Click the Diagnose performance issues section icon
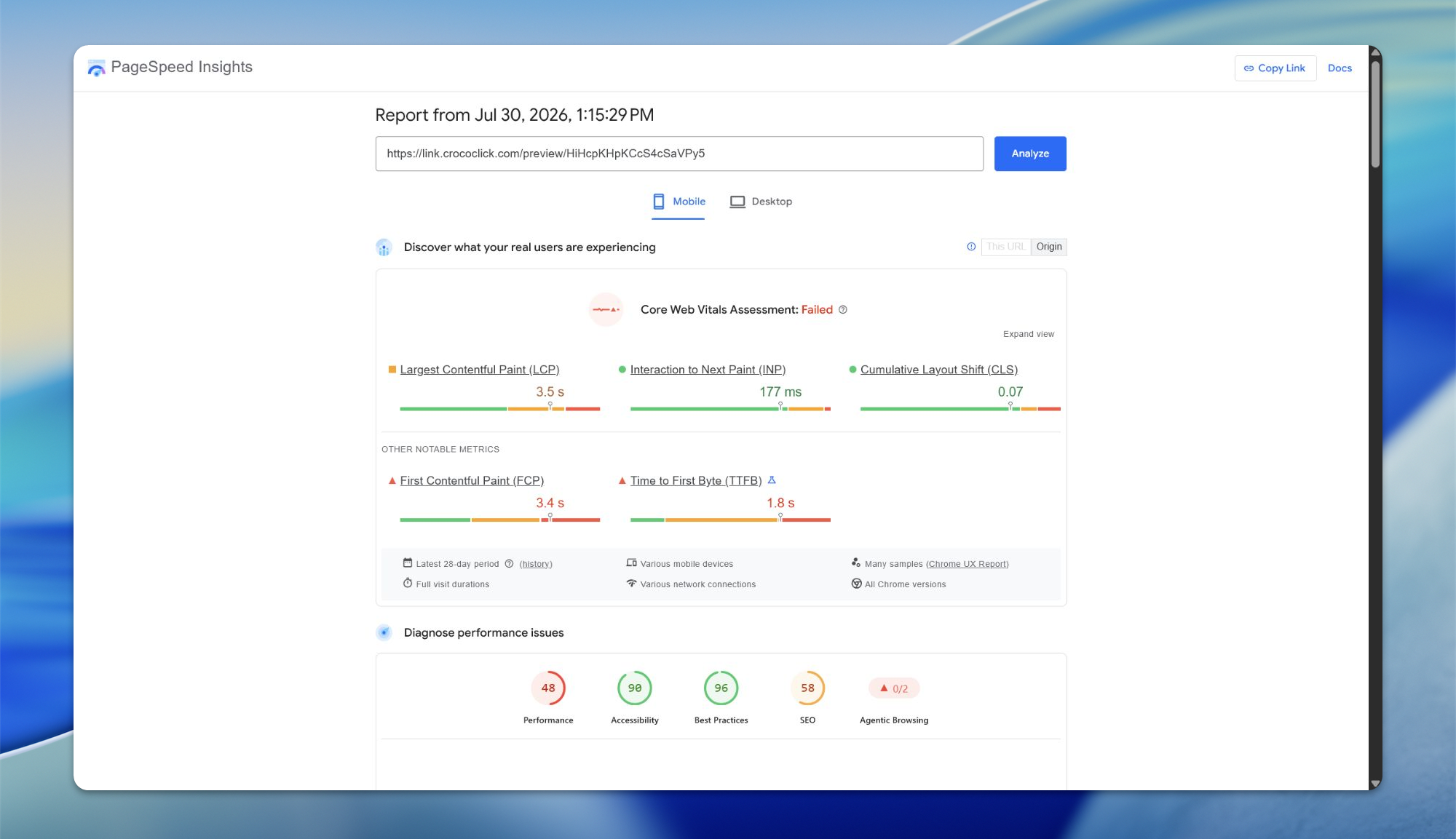The height and width of the screenshot is (839, 1456). click(x=384, y=633)
